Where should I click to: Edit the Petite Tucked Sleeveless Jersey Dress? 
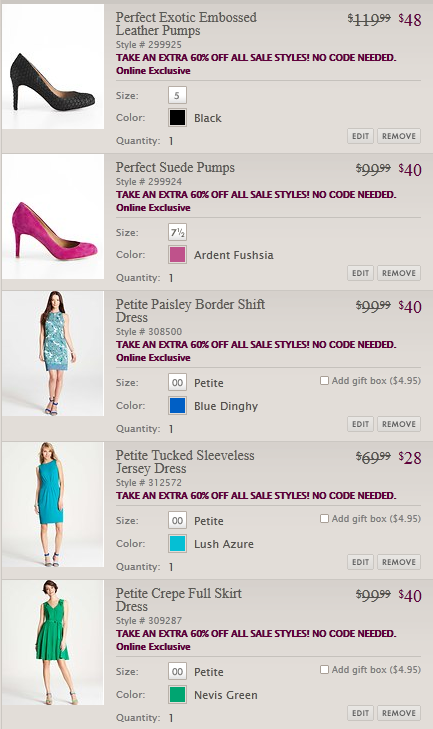tap(360, 562)
